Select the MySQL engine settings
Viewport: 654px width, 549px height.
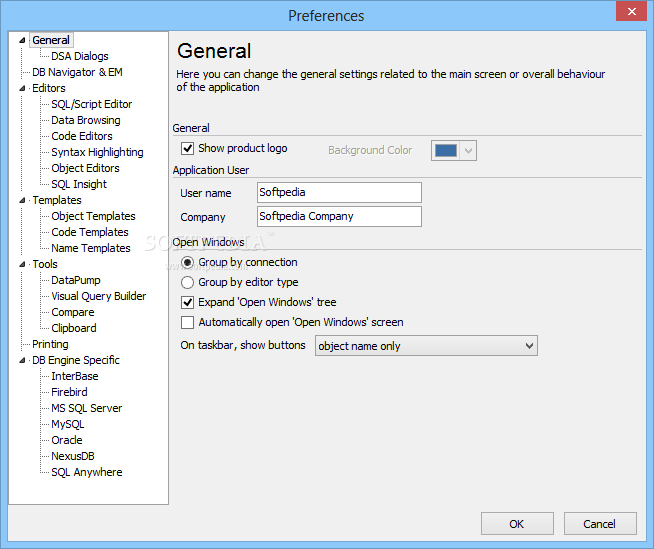pyautogui.click(x=68, y=424)
